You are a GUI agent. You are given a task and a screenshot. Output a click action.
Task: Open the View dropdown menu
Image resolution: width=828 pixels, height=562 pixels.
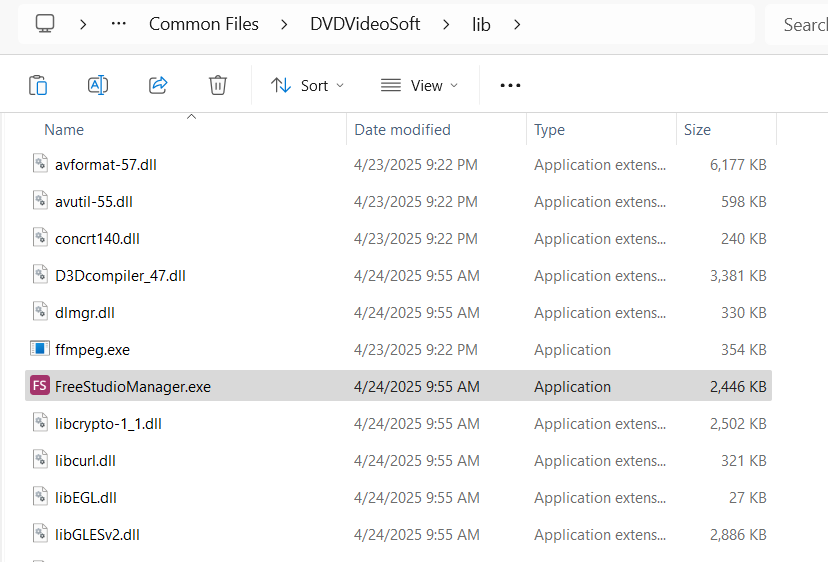pos(419,85)
